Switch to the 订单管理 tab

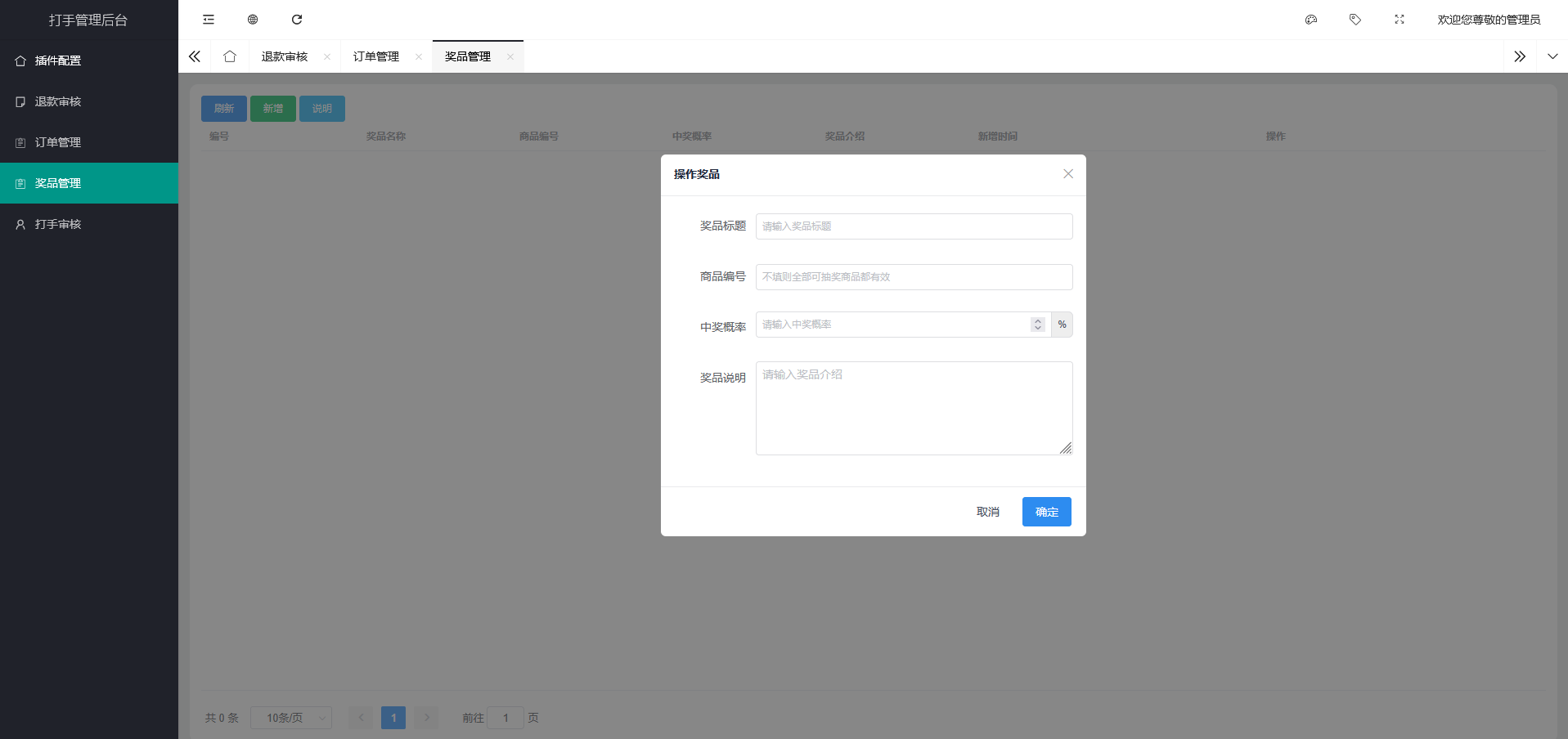376,56
